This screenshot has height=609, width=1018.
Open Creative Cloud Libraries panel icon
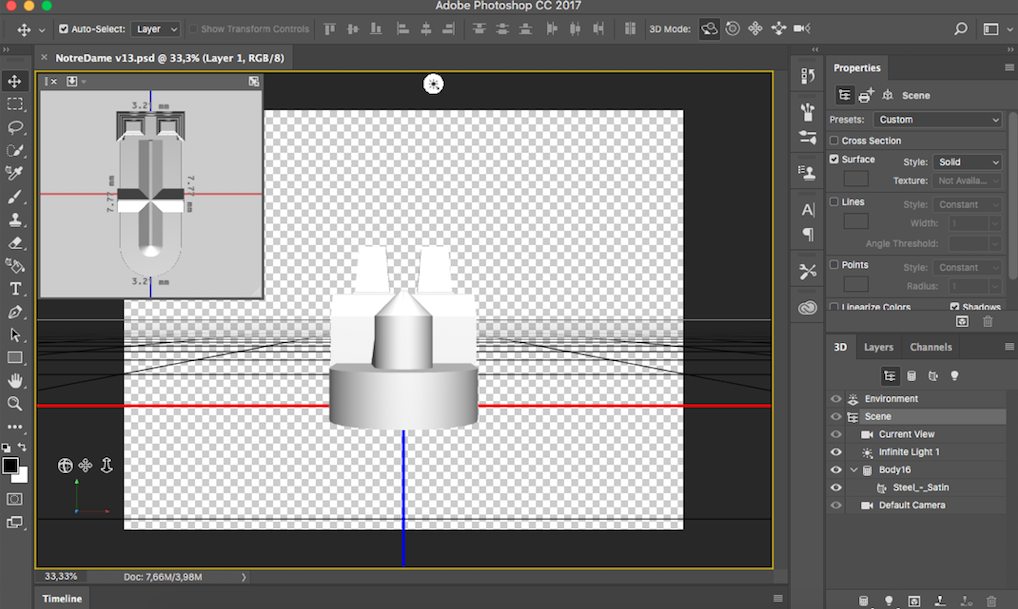click(x=808, y=308)
